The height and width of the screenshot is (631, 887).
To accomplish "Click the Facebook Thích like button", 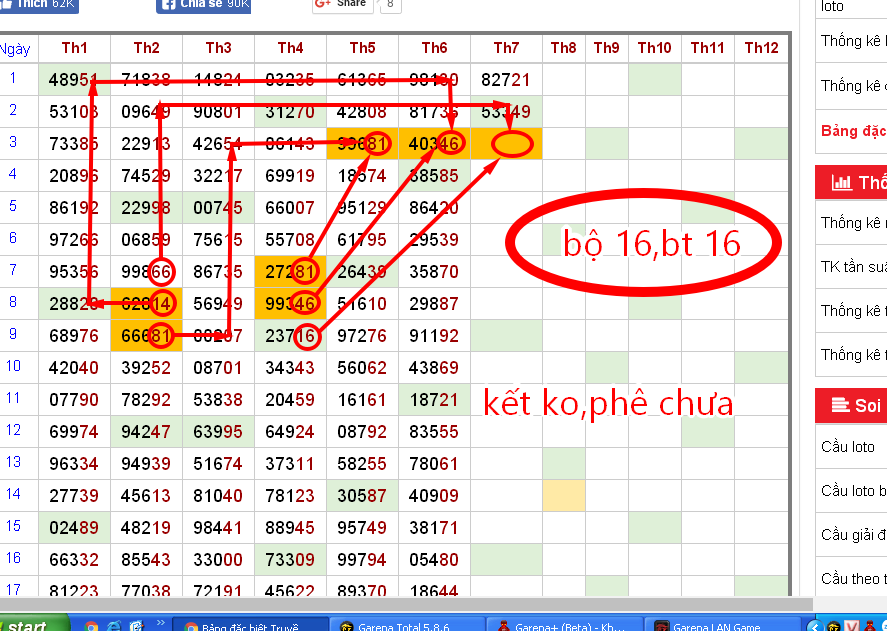I will click(38, 5).
